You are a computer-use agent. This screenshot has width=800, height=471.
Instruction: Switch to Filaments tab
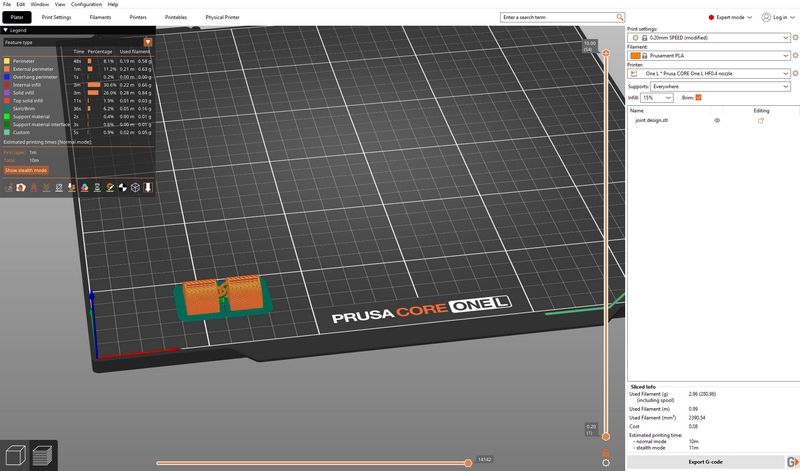tap(100, 17)
